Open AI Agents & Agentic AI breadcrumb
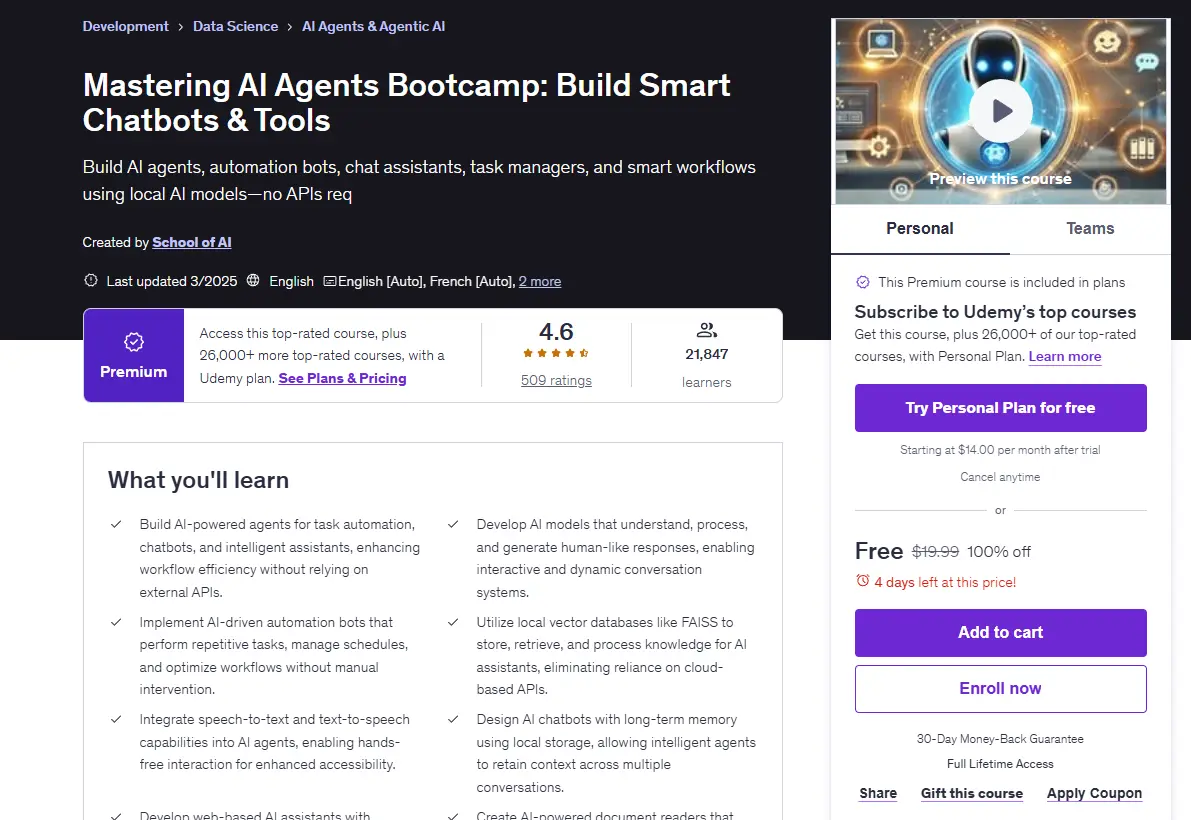Image resolution: width=1191 pixels, height=820 pixels. click(374, 26)
